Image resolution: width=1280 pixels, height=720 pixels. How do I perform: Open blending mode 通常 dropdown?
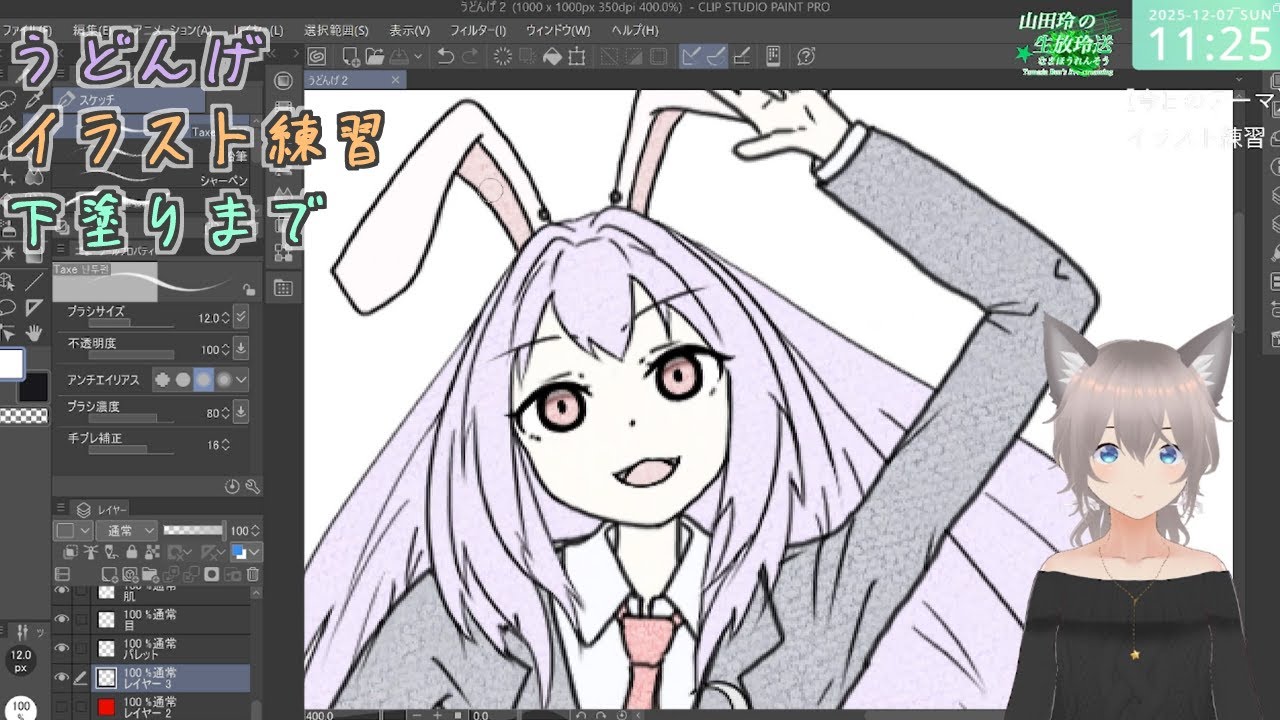click(x=127, y=530)
